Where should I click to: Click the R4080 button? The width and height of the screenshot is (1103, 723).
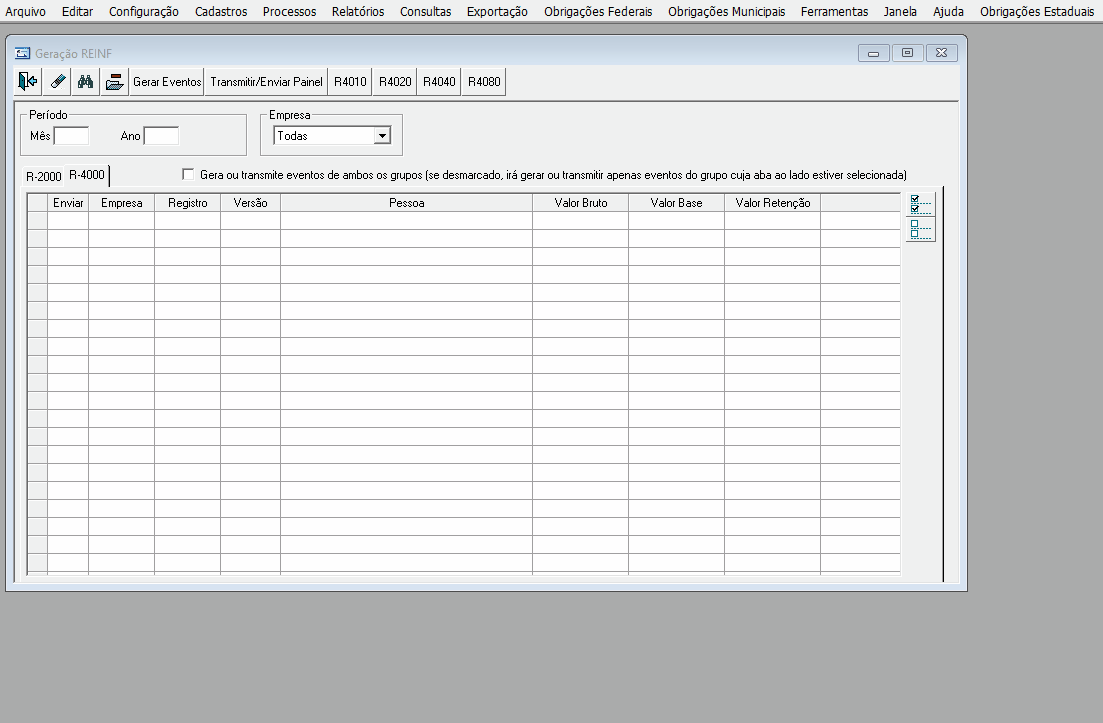484,82
